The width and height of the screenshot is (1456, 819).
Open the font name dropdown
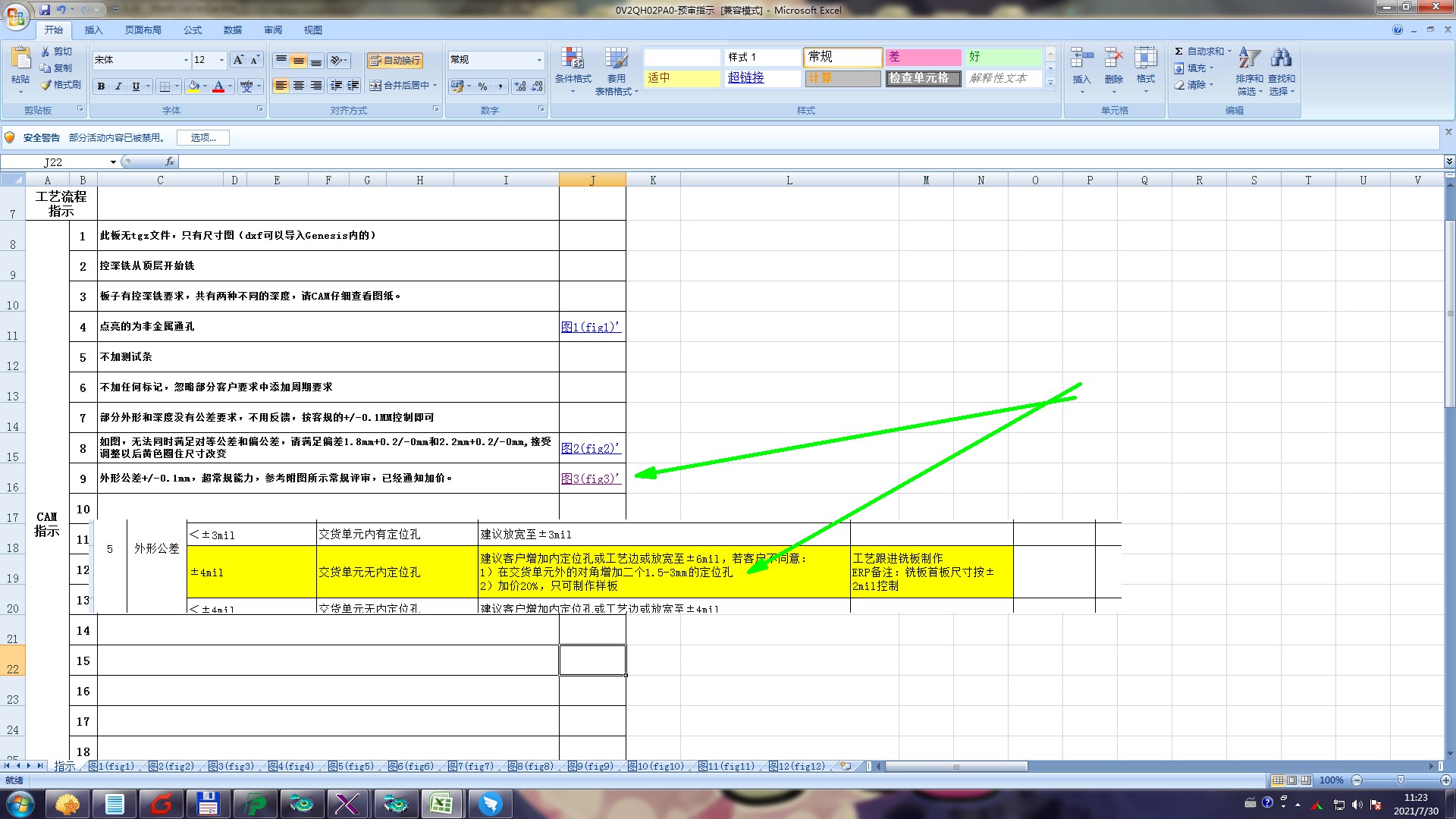point(186,60)
